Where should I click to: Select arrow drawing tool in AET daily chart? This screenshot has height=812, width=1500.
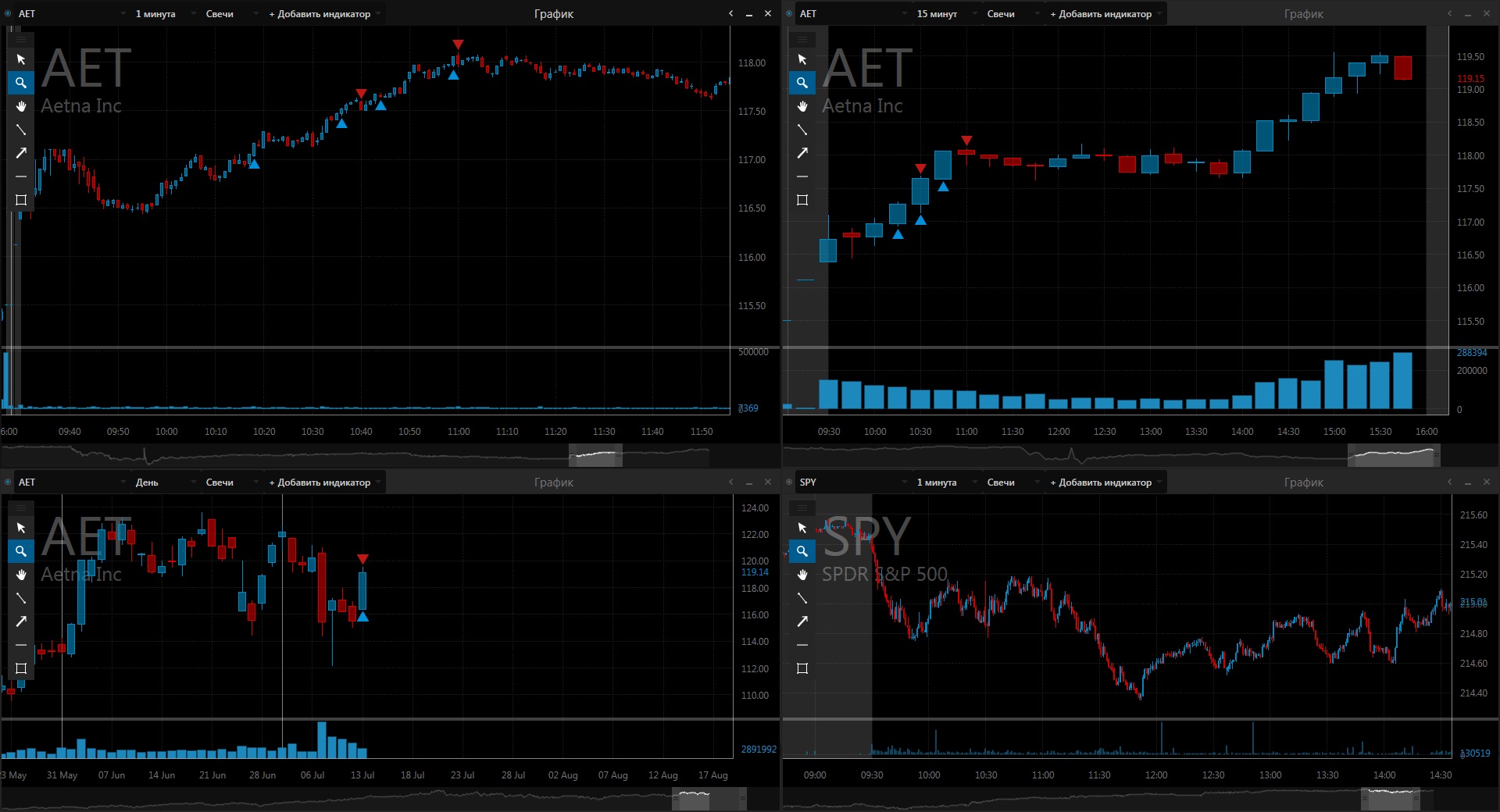tap(21, 621)
